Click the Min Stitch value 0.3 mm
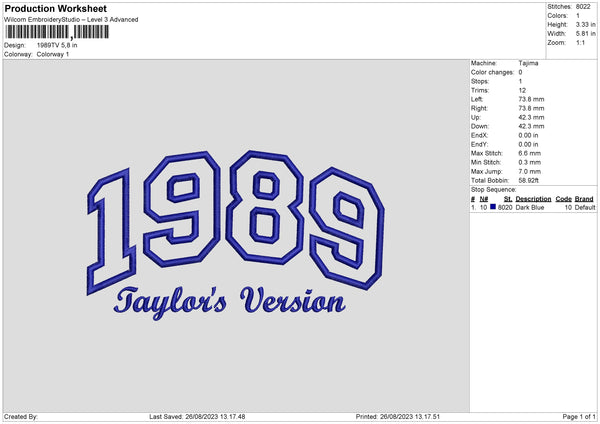Viewport: 600px width, 424px height. pos(530,162)
